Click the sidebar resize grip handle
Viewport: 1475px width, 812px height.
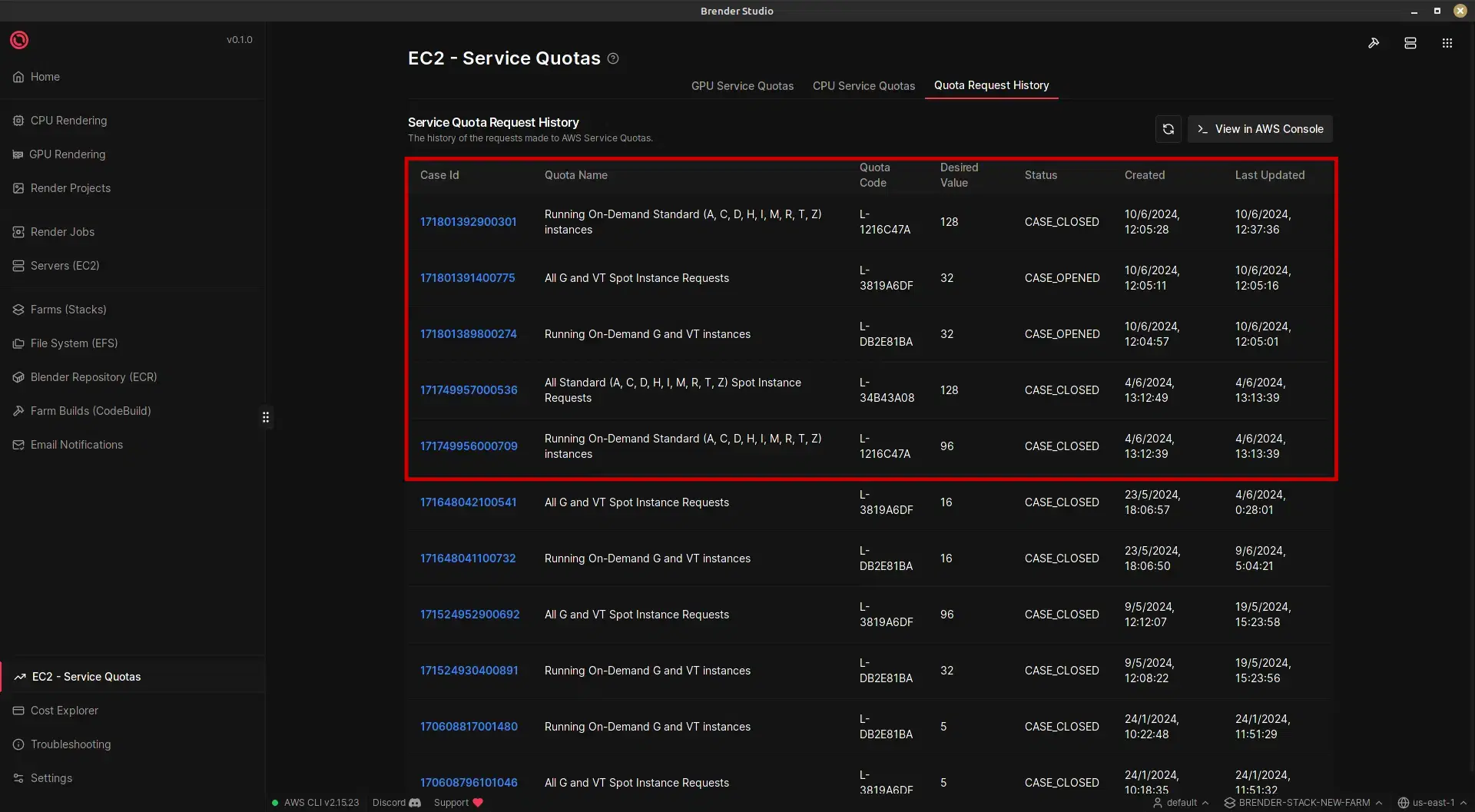[x=266, y=417]
